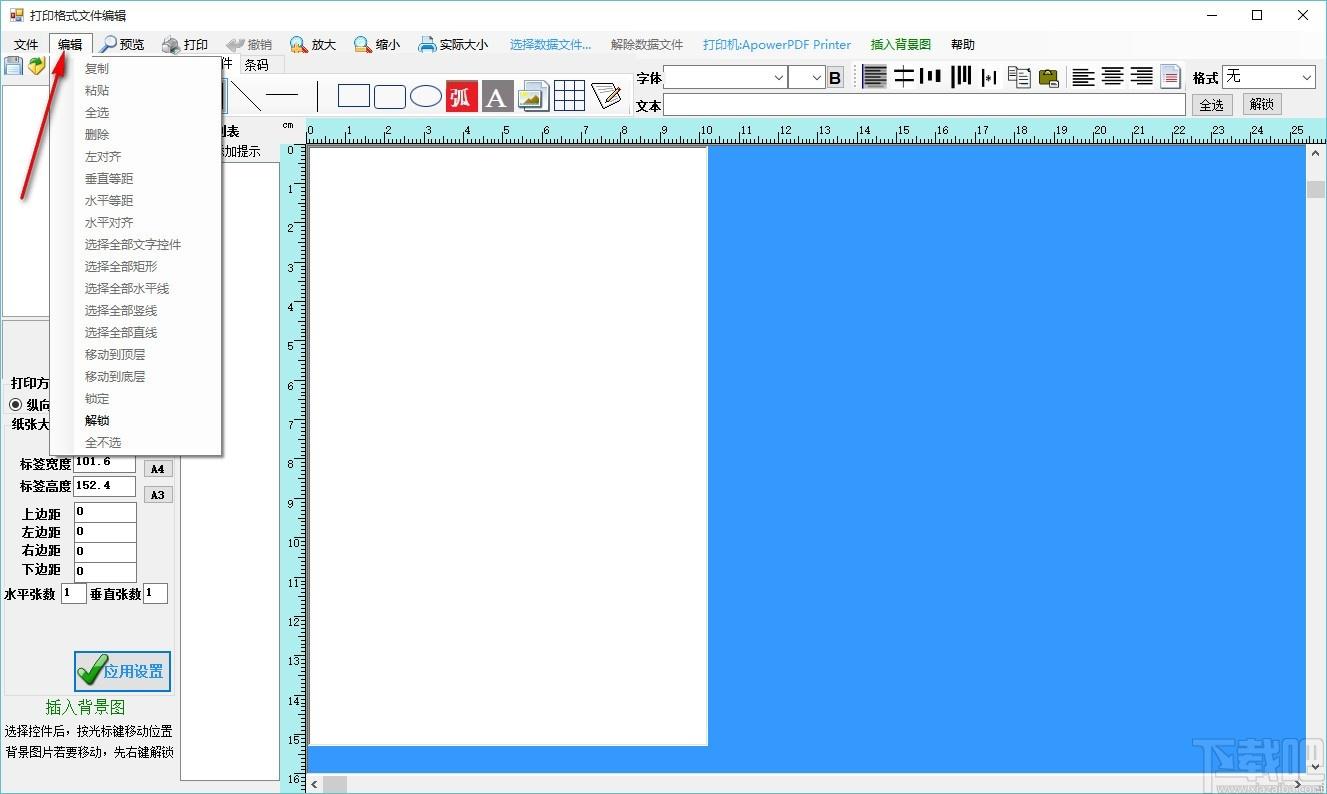Image resolution: width=1327 pixels, height=794 pixels.
Task: Click the vertical scrollbar of canvas
Action: tap(1315, 460)
